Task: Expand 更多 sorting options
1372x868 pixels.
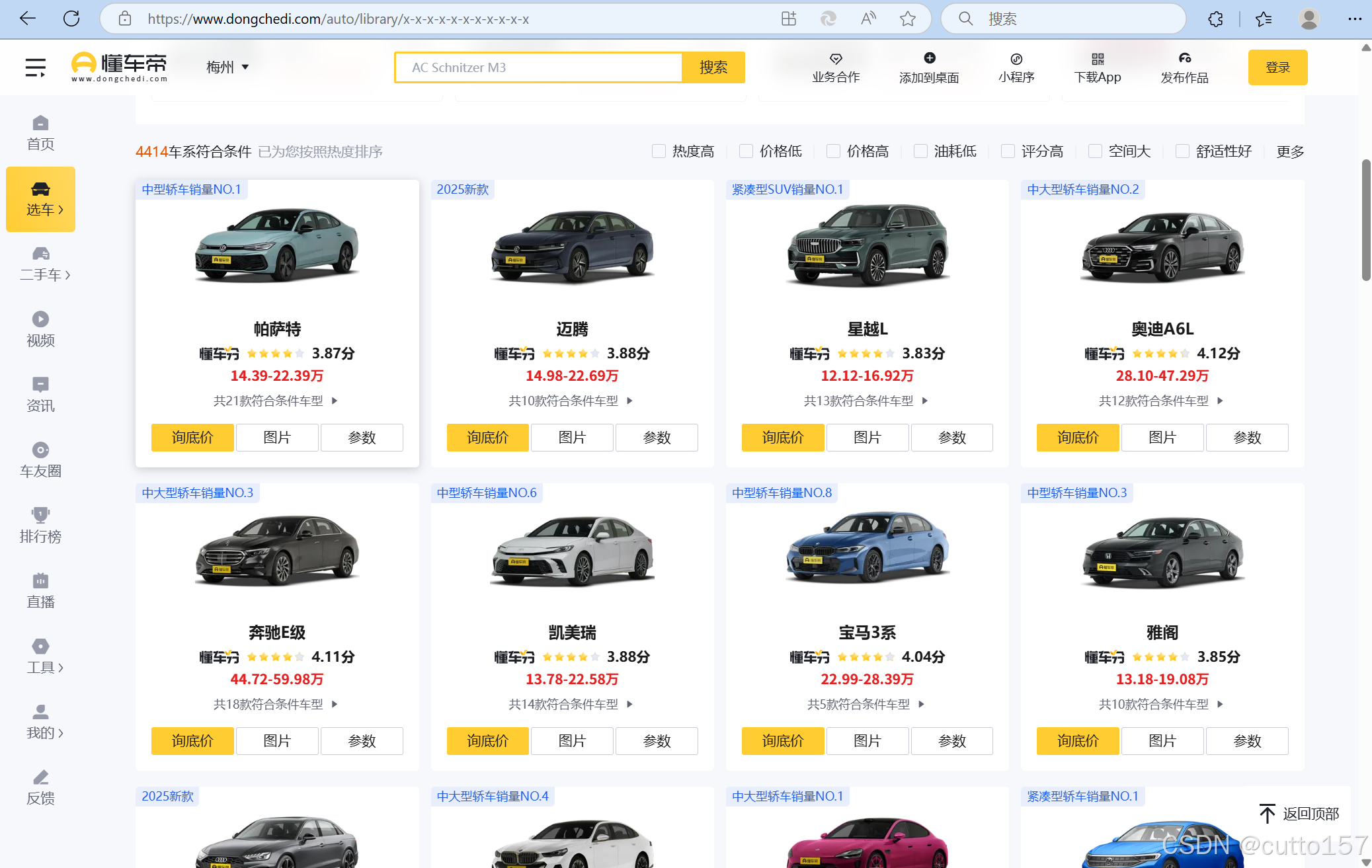Action: coord(1289,151)
